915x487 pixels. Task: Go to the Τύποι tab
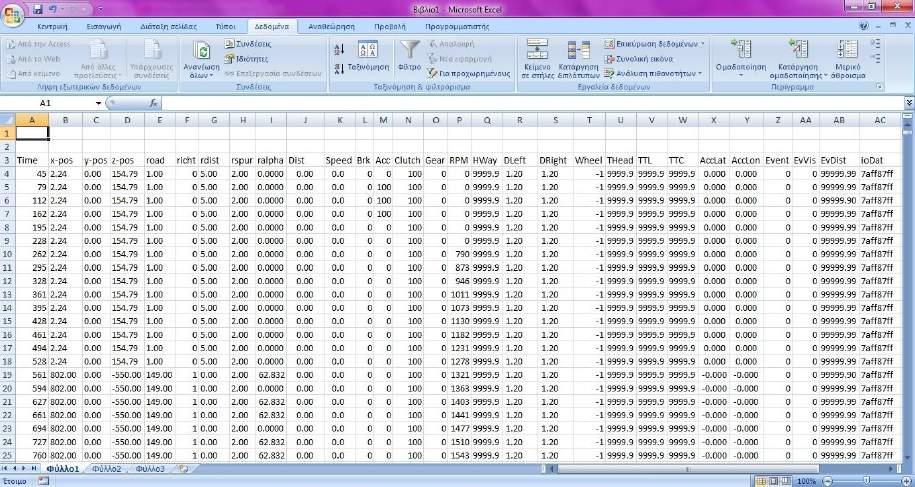[x=225, y=27]
